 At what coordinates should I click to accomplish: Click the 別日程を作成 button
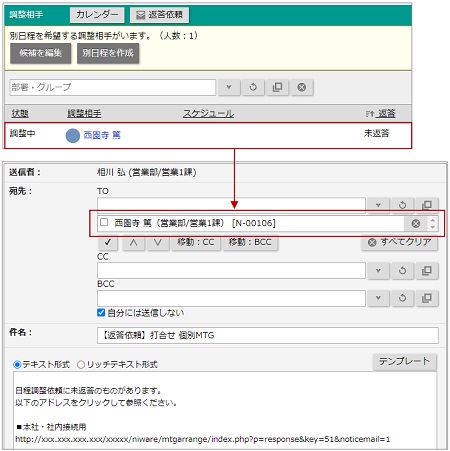pyautogui.click(x=108, y=53)
